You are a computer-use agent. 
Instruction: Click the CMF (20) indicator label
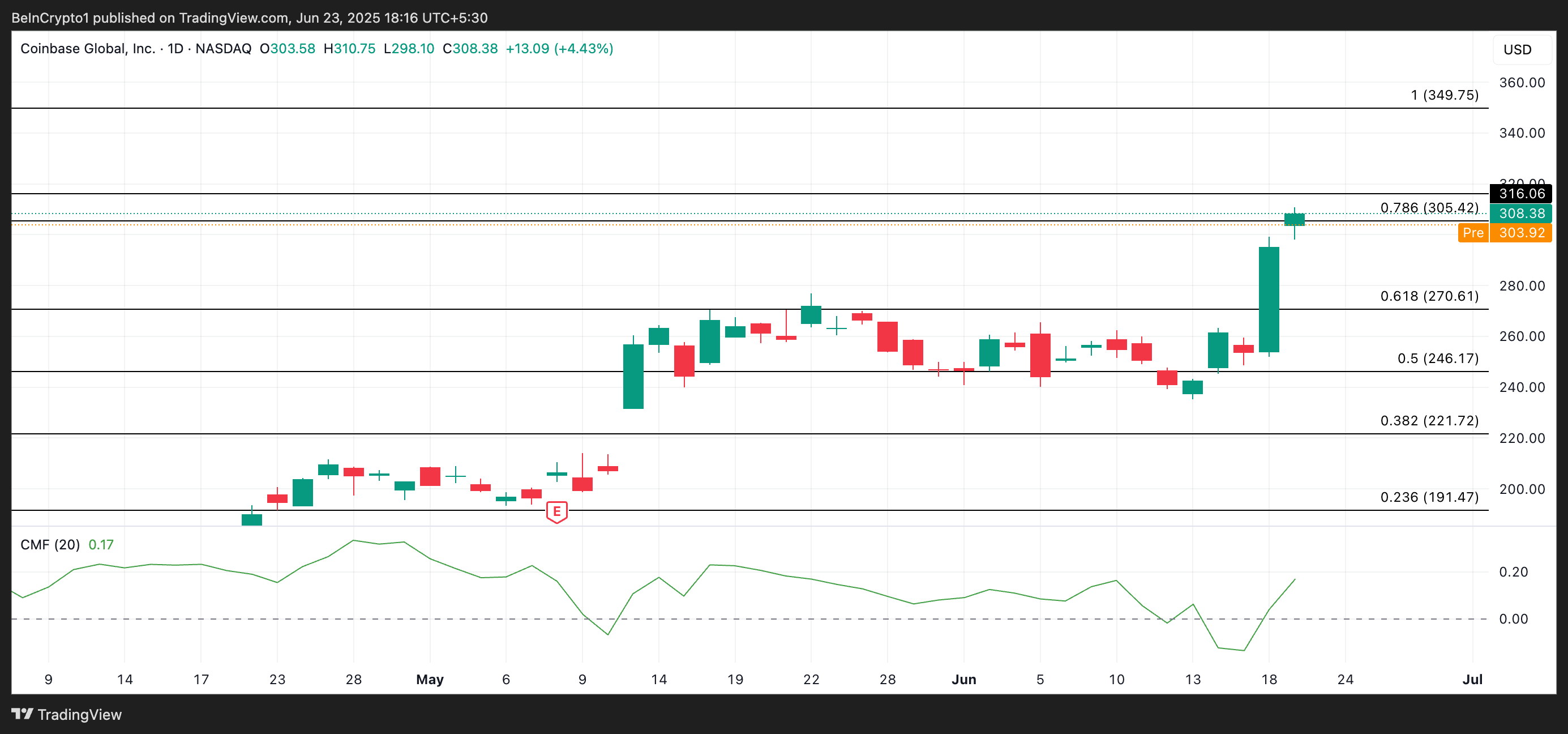pyautogui.click(x=50, y=545)
